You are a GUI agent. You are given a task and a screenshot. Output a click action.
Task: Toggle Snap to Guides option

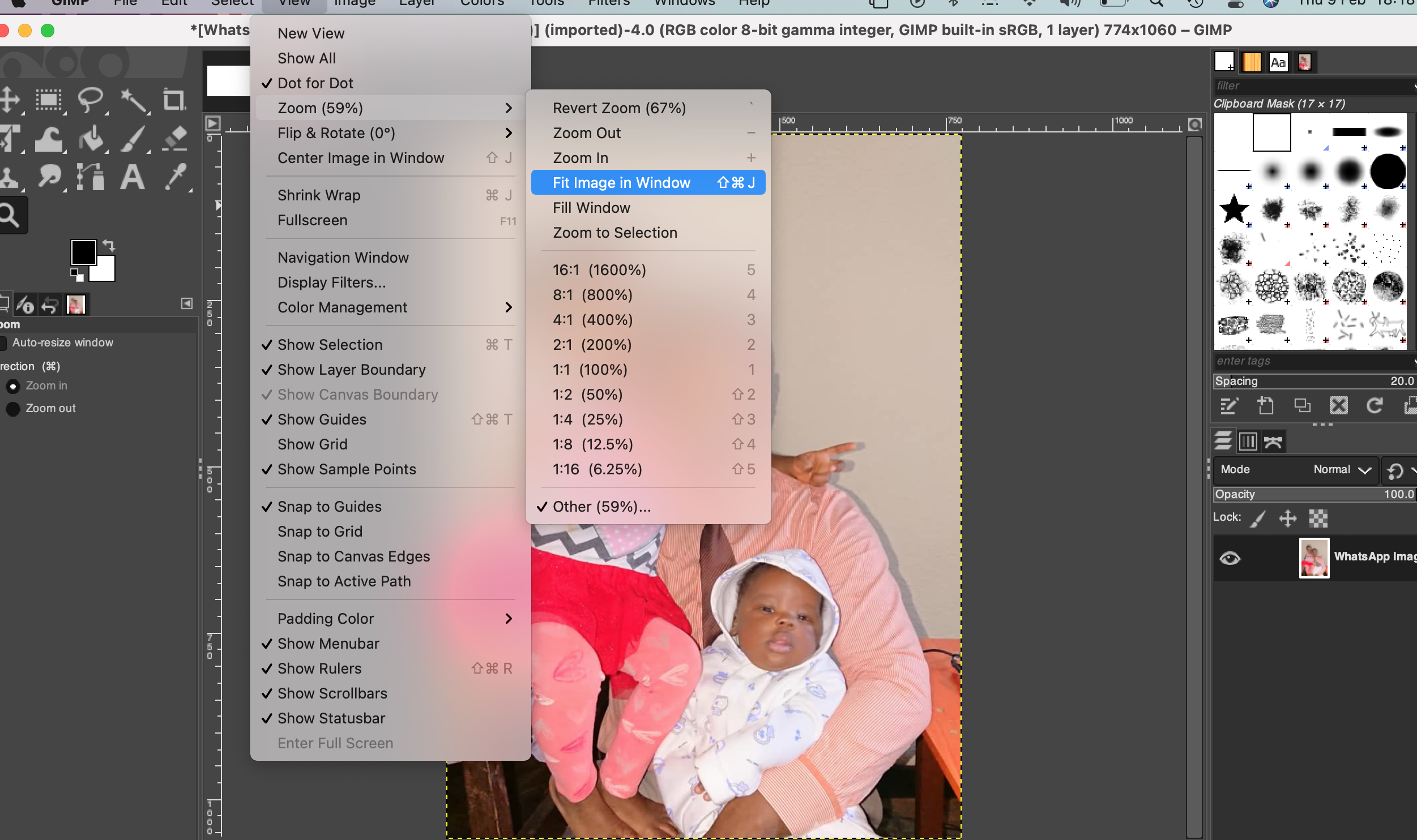pyautogui.click(x=391, y=507)
